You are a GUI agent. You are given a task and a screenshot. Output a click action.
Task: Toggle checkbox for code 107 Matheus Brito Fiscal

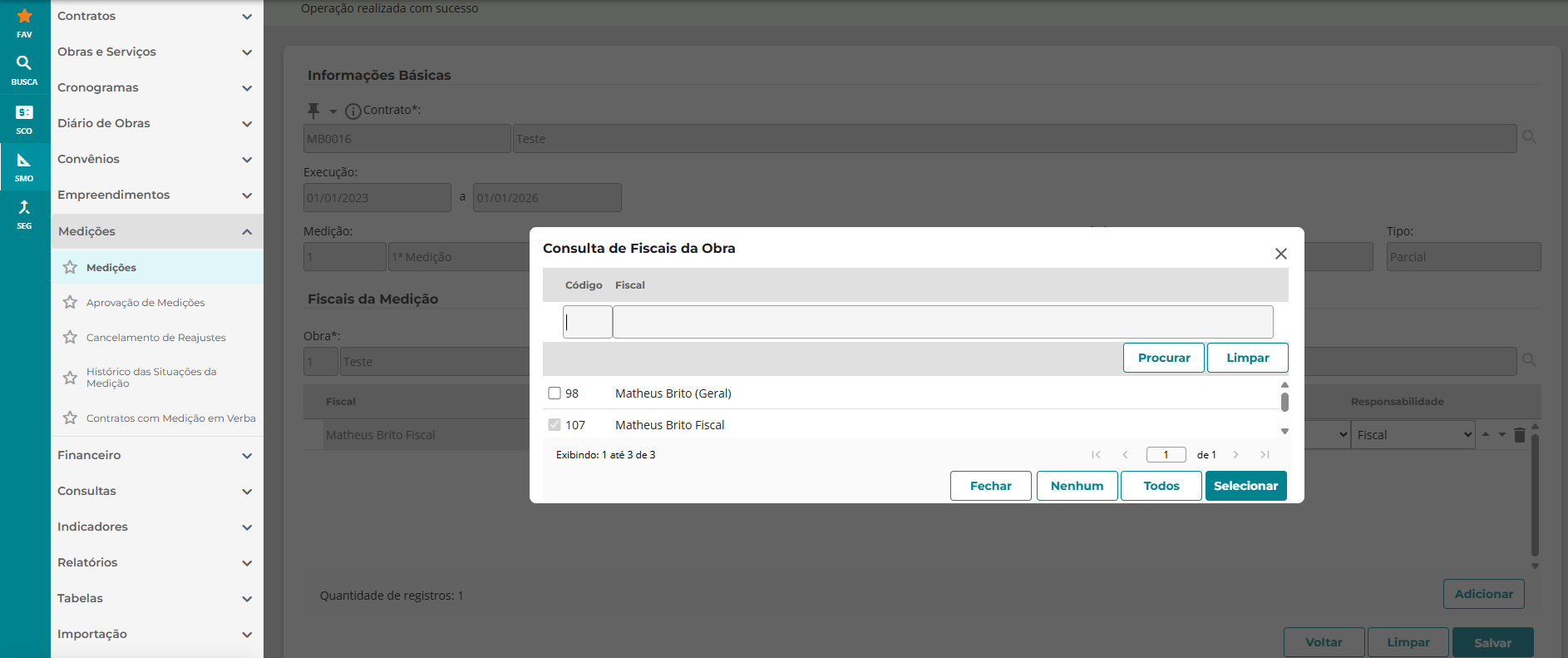tap(555, 425)
